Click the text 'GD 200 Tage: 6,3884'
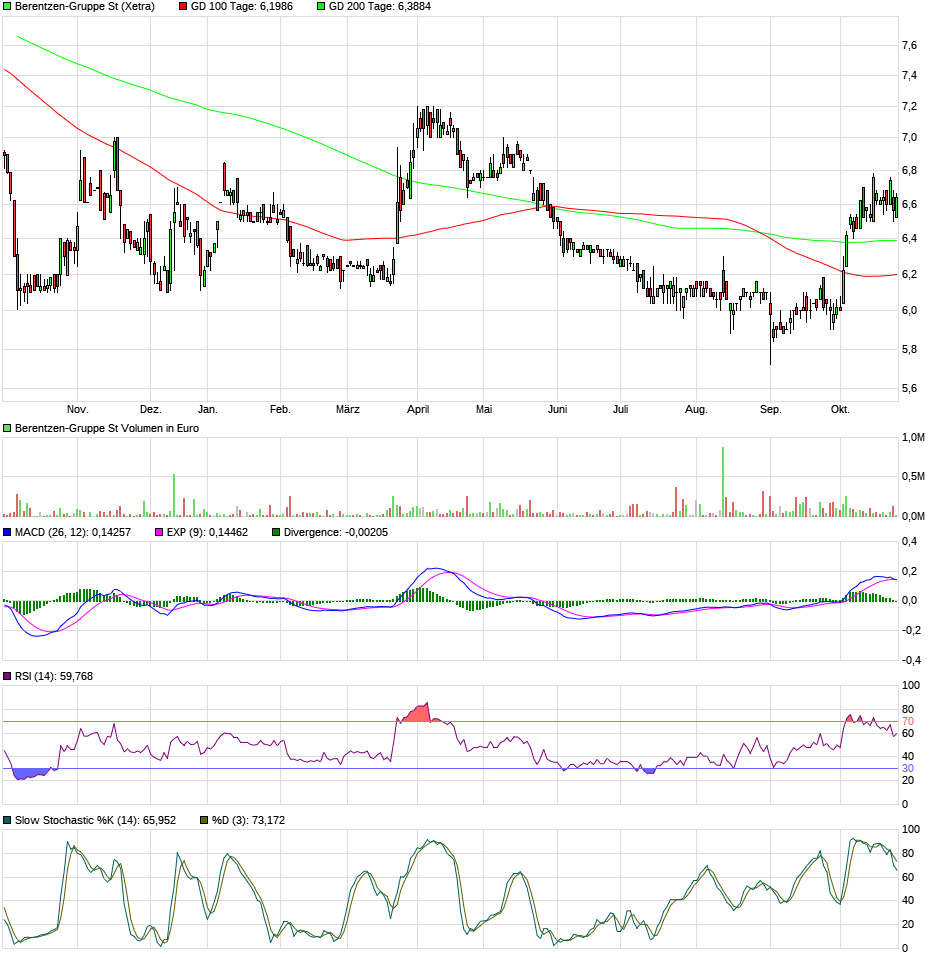940x958 pixels. click(380, 7)
